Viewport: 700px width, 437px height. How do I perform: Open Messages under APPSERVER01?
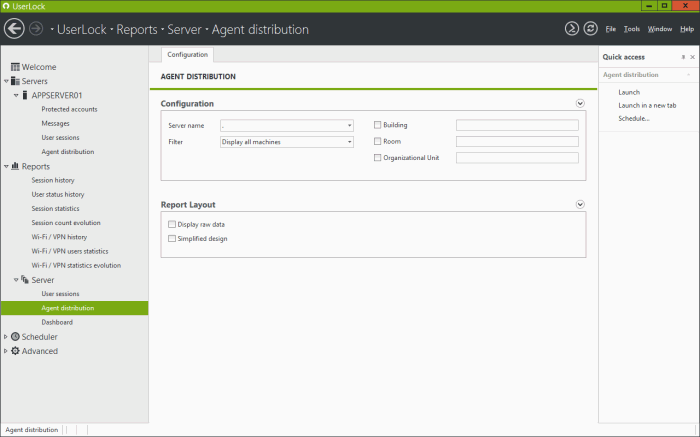click(55, 124)
